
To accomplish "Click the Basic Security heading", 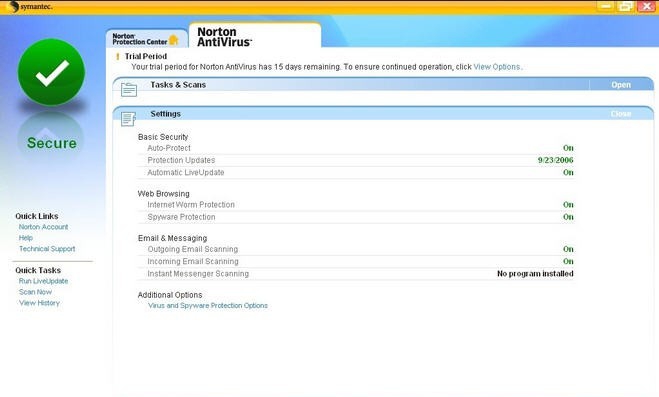I will [x=163, y=137].
